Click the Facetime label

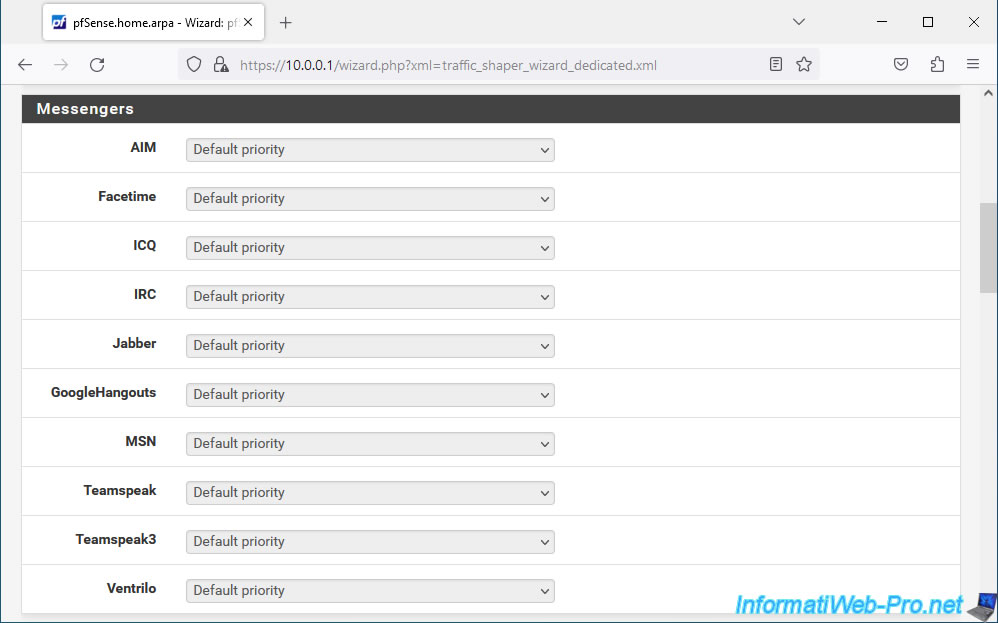[127, 197]
